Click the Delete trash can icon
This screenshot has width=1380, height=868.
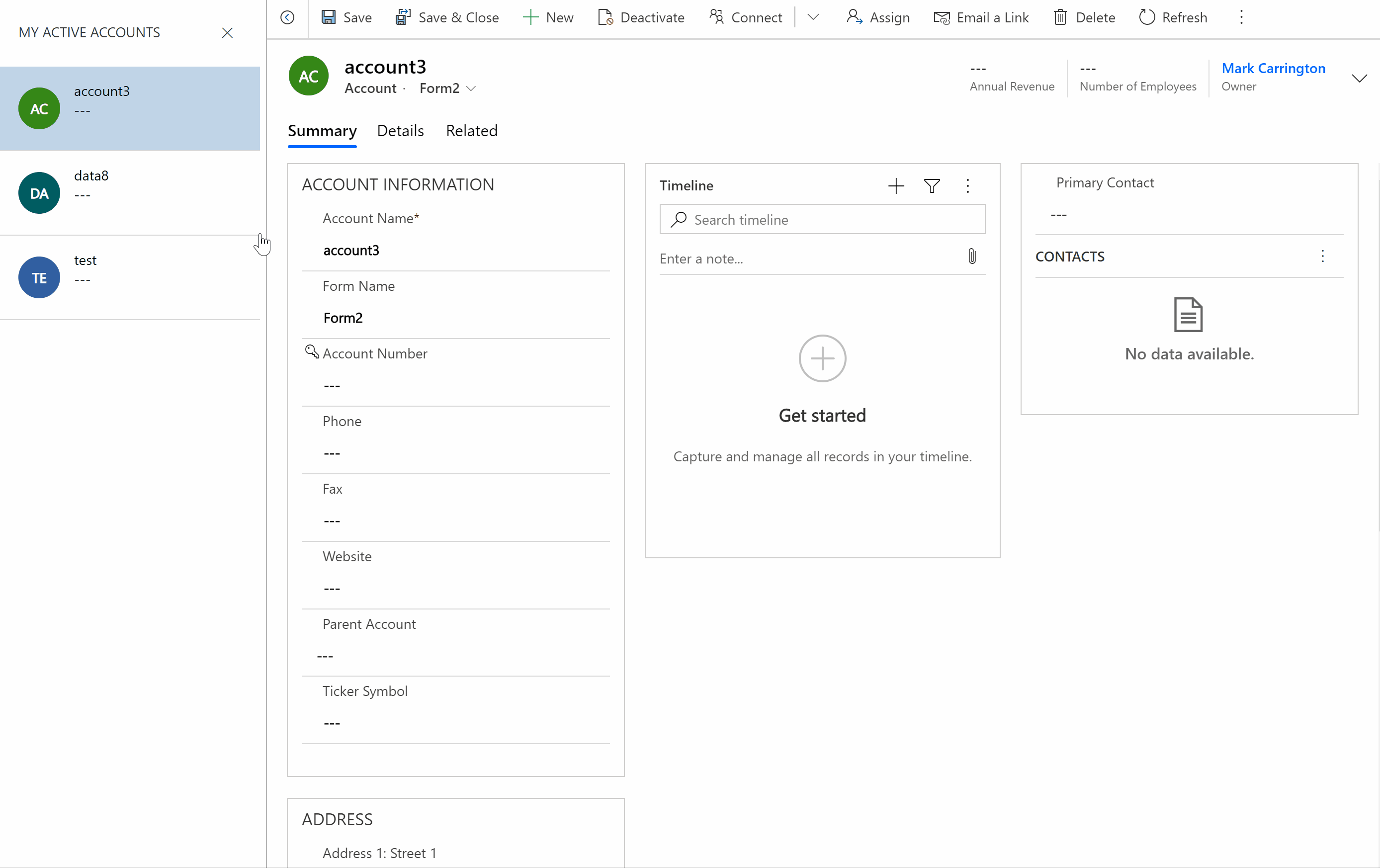pyautogui.click(x=1060, y=17)
